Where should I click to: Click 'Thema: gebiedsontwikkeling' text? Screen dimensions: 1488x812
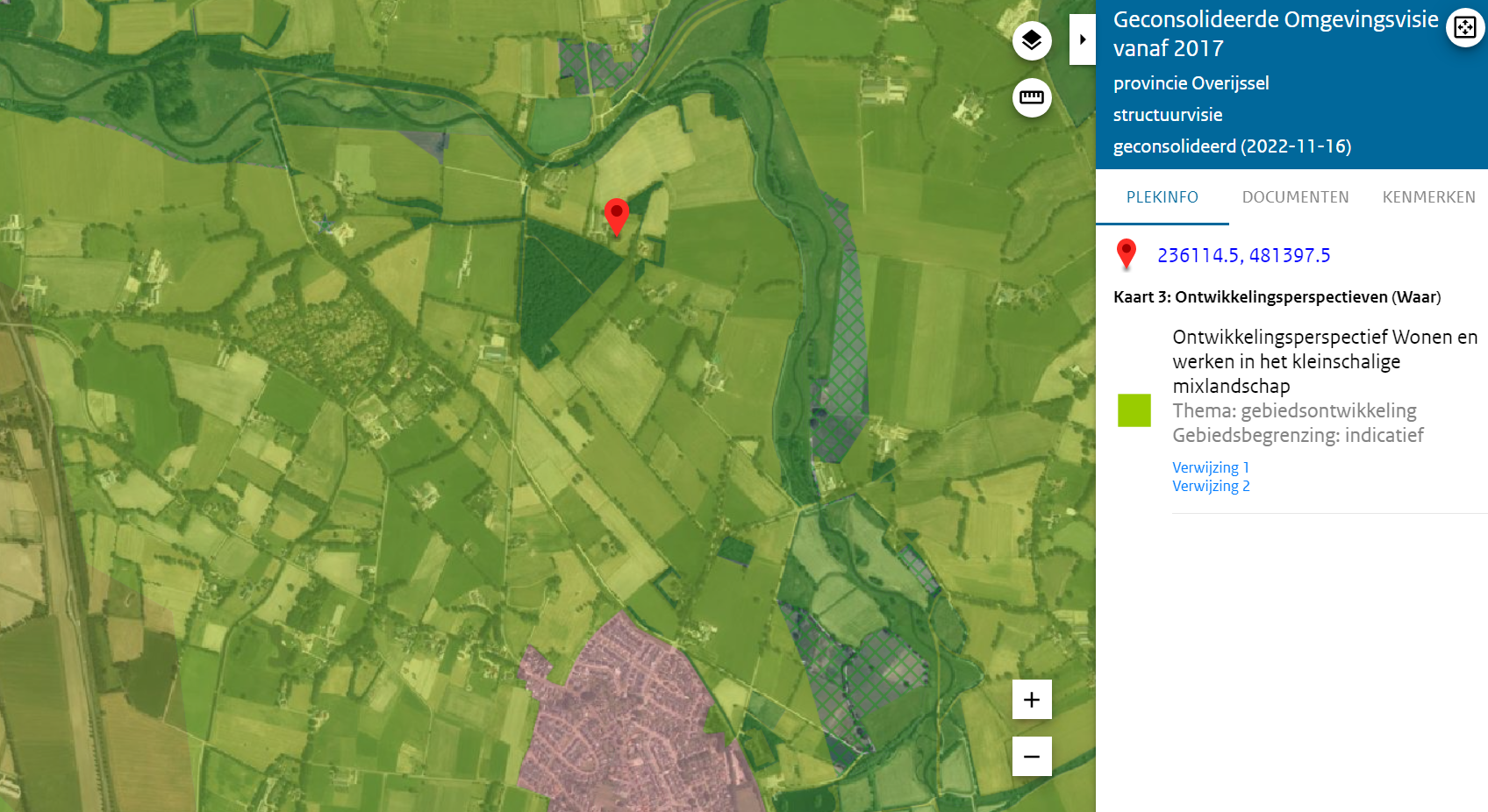[1294, 410]
